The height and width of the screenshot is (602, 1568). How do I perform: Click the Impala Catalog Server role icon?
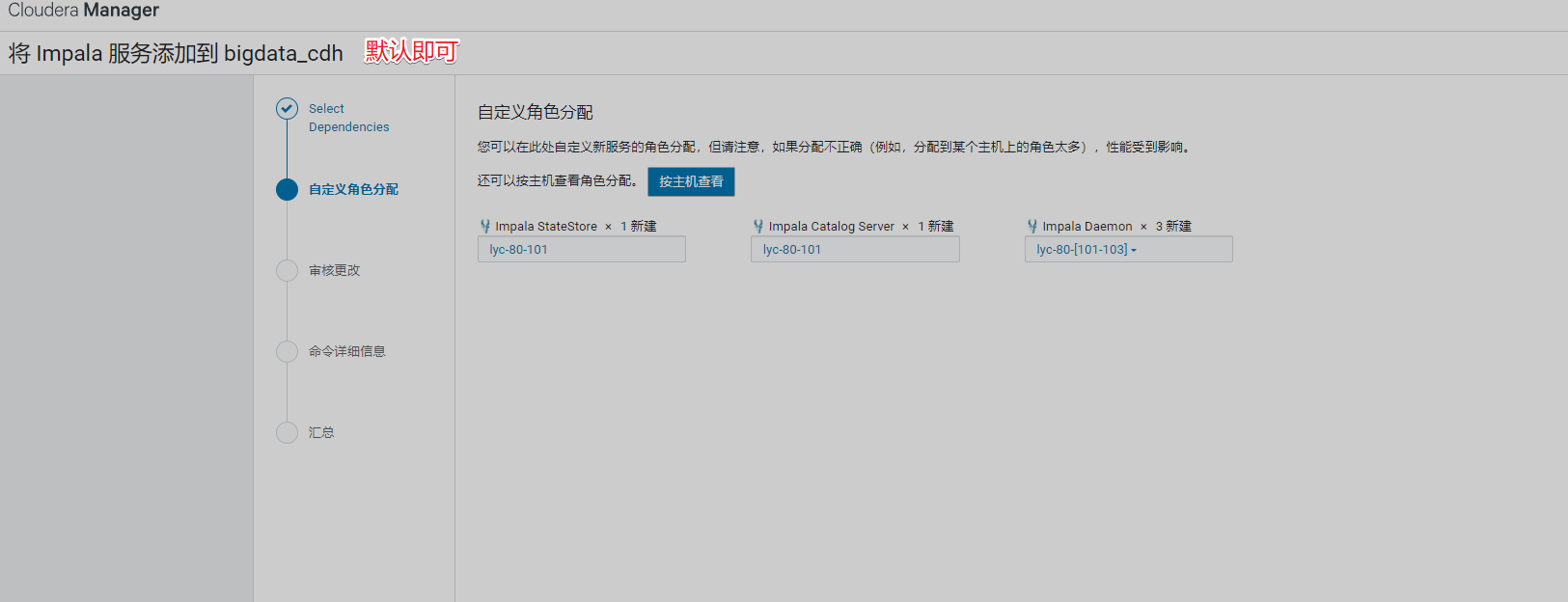point(758,226)
